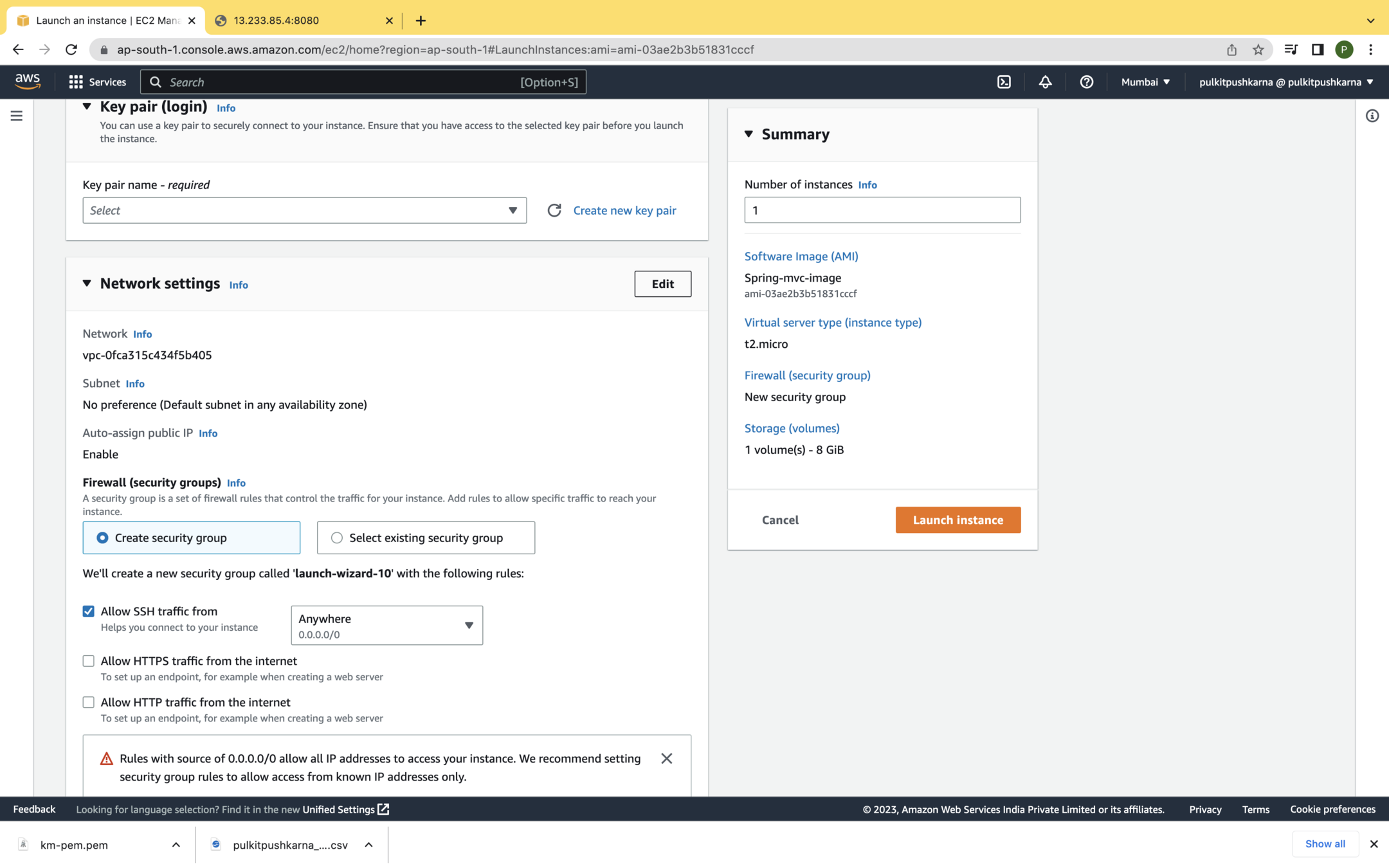Open the SSH source Anywhere dropdown
This screenshot has height=868, width=1389.
pyautogui.click(x=386, y=625)
